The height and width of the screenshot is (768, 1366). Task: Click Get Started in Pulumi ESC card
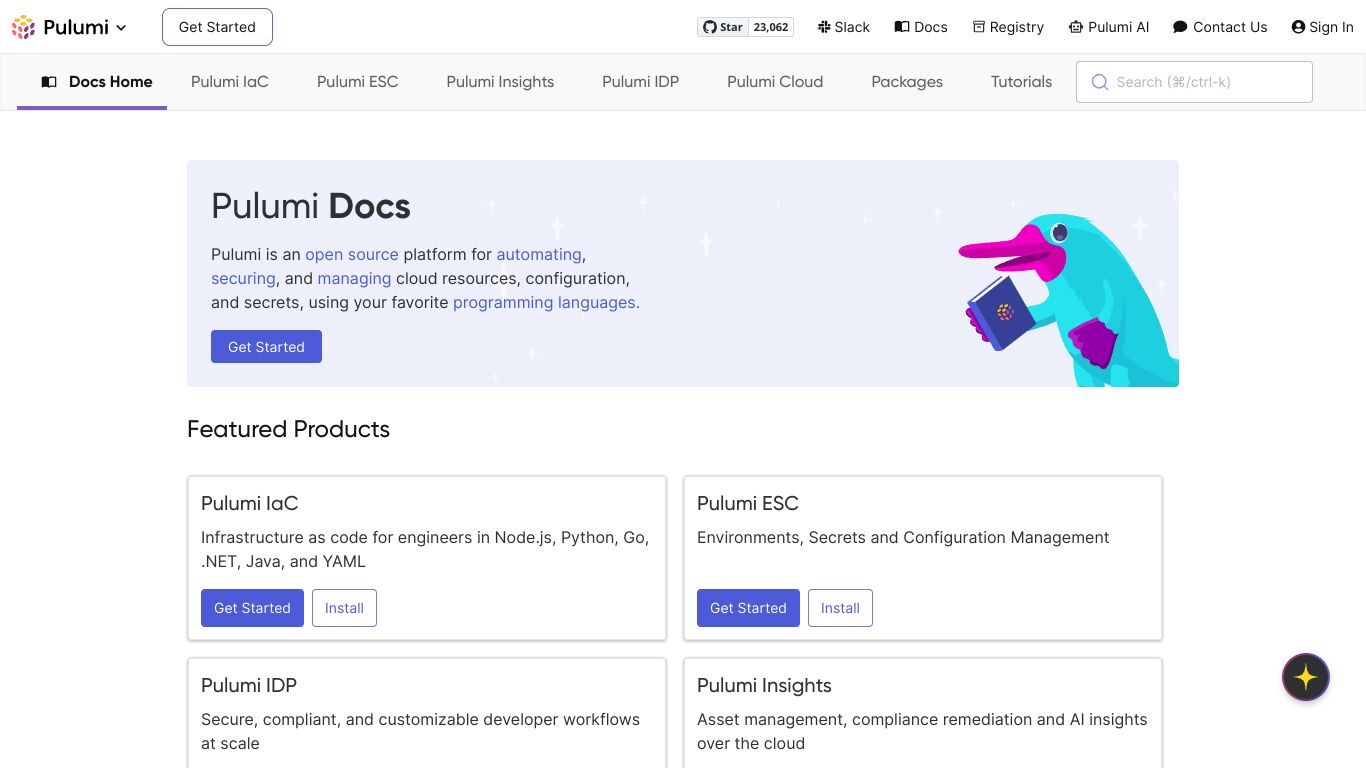[748, 608]
